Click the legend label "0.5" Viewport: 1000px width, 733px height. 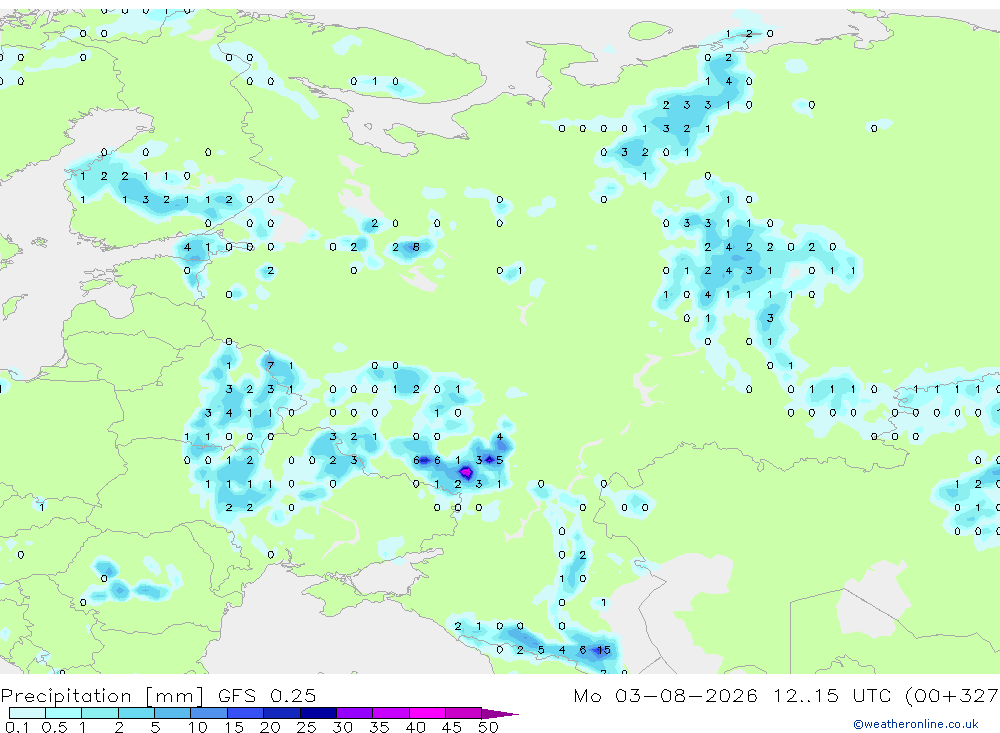pyautogui.click(x=54, y=727)
